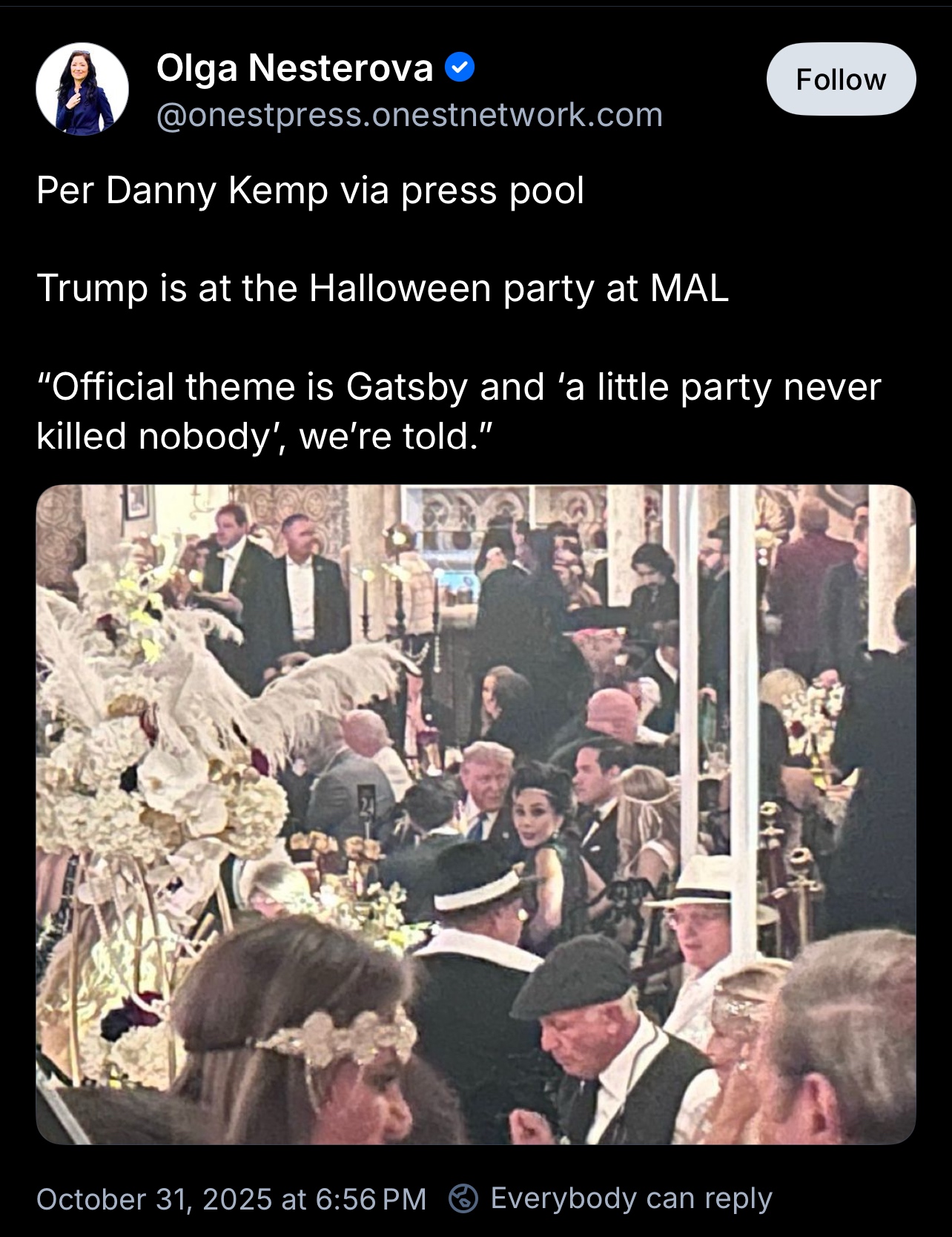
Task: Open the attached party photo
Action: click(476, 814)
